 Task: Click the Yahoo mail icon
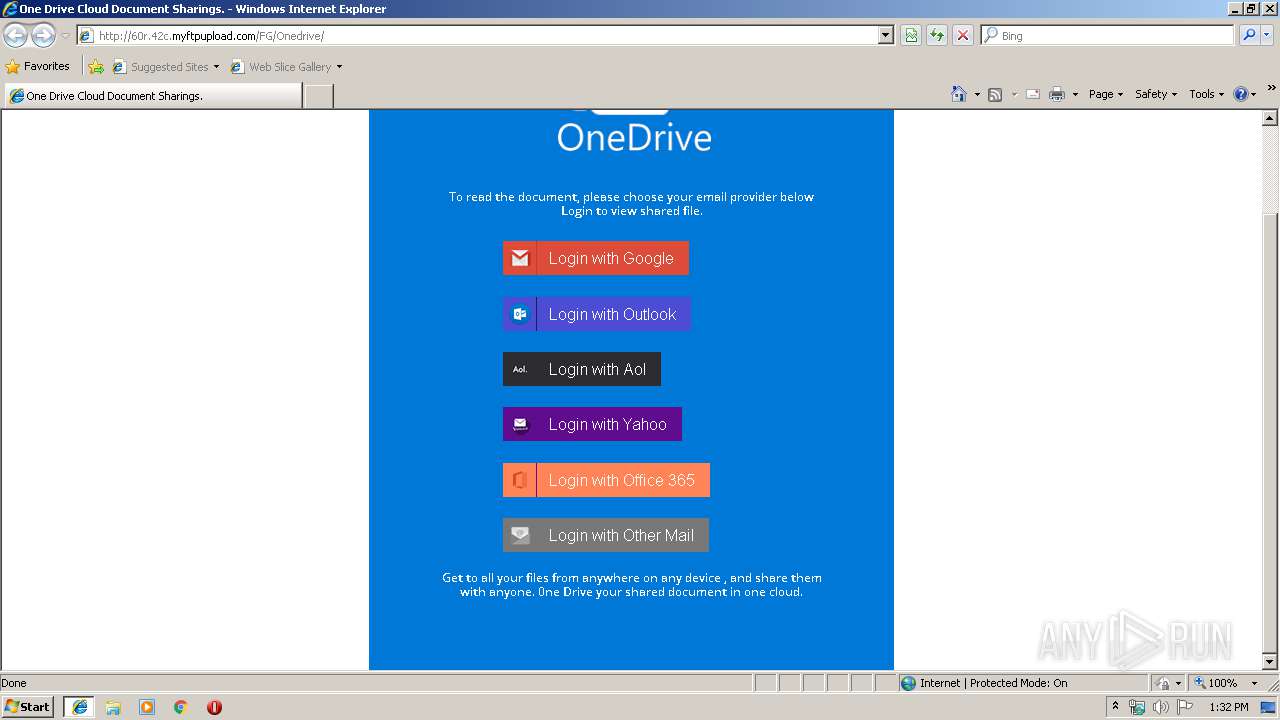pos(520,424)
